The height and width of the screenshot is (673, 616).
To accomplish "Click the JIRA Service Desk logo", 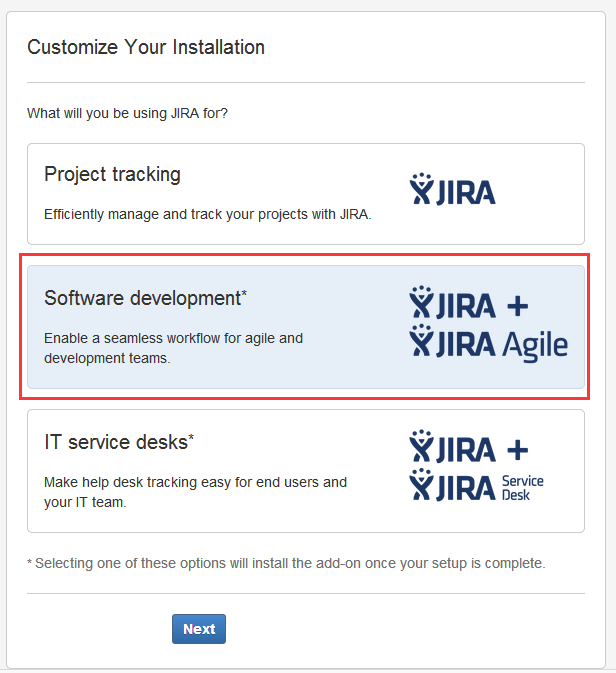I will pos(476,487).
